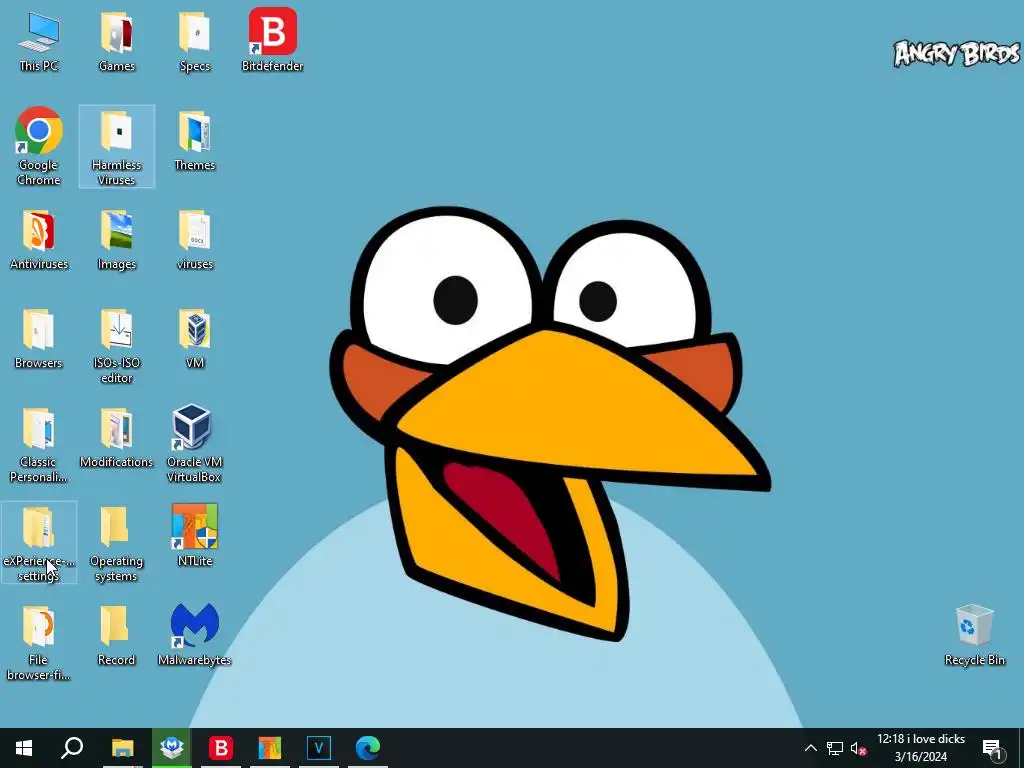Open Bitdefender from the taskbar

click(x=221, y=748)
